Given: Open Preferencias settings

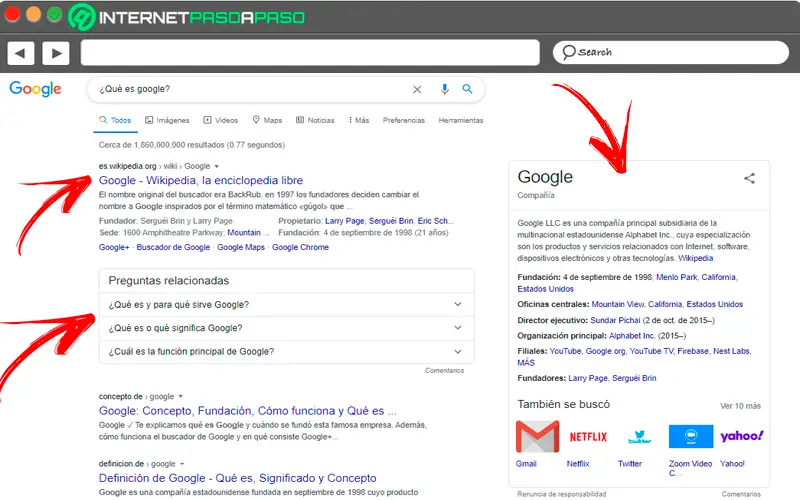Looking at the screenshot, I should pos(404,120).
